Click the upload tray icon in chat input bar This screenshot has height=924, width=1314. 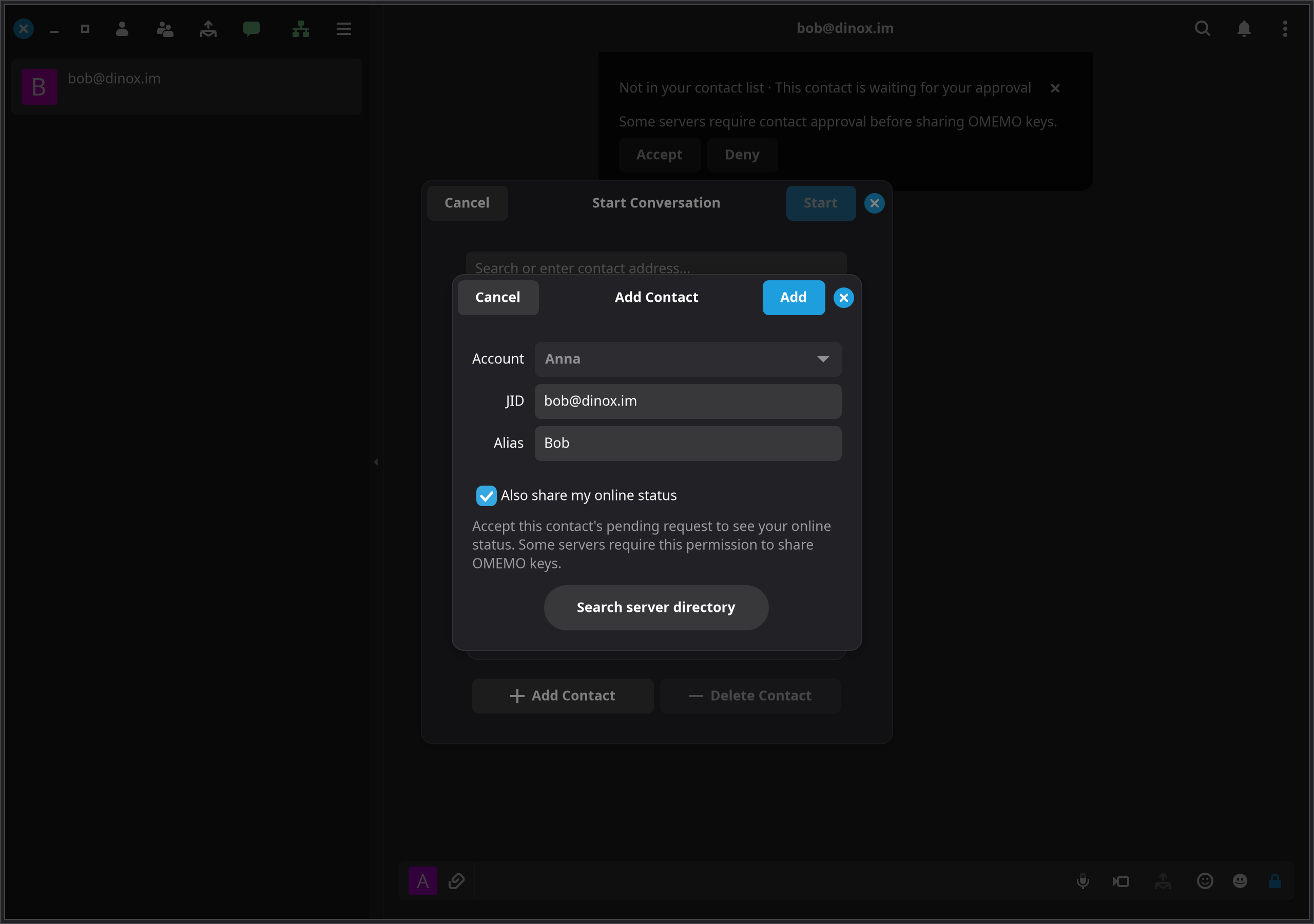tap(1163, 880)
